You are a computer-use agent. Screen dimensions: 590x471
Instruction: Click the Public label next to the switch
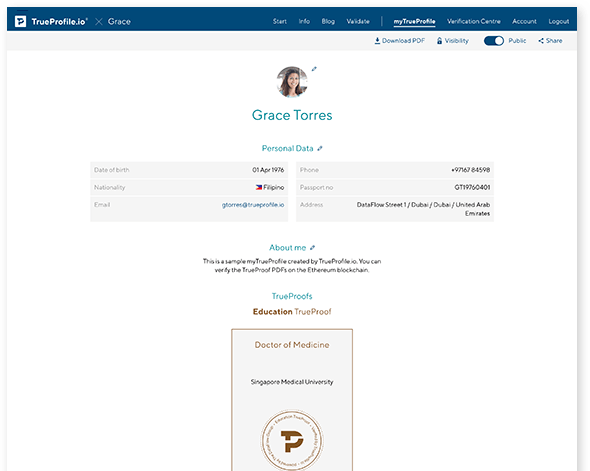[517, 41]
